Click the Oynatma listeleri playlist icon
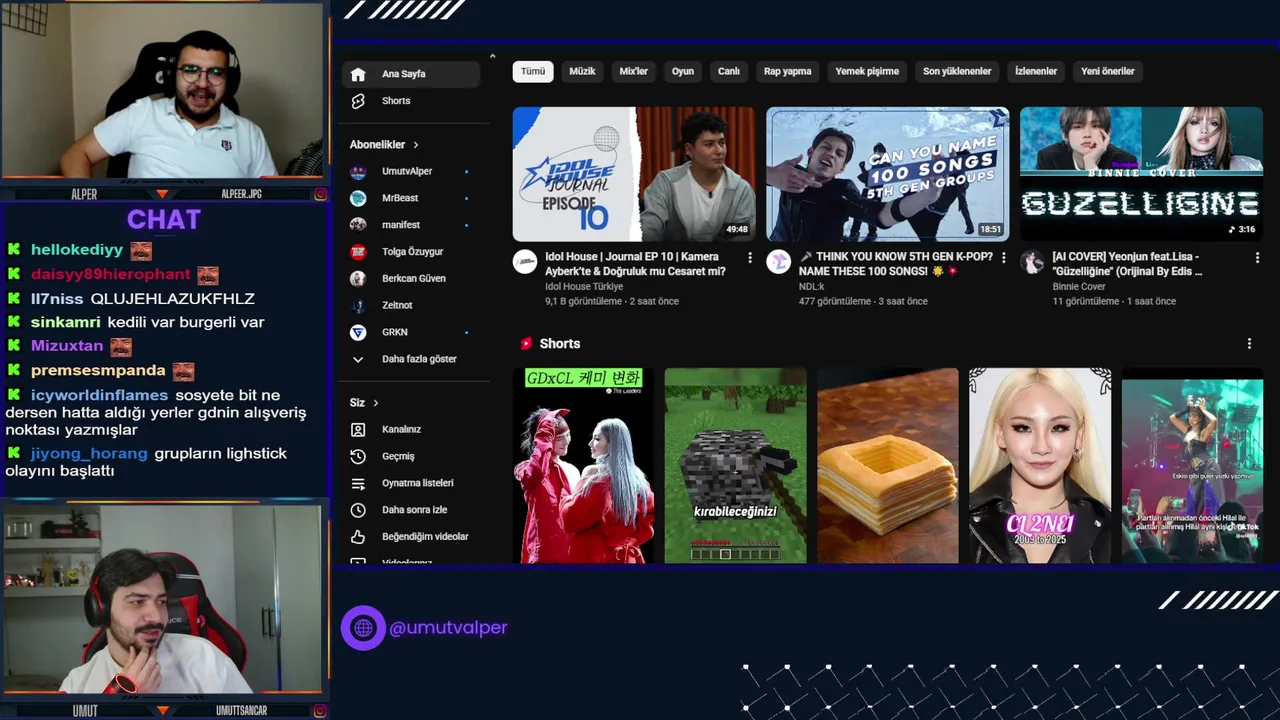The height and width of the screenshot is (720, 1280). (358, 483)
